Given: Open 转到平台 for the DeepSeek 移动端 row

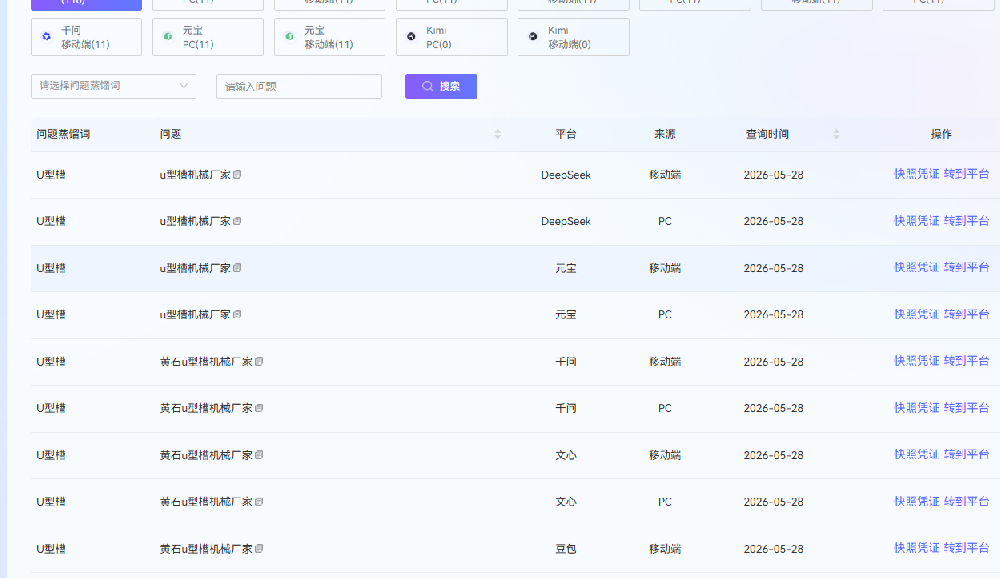Looking at the screenshot, I should point(966,174).
